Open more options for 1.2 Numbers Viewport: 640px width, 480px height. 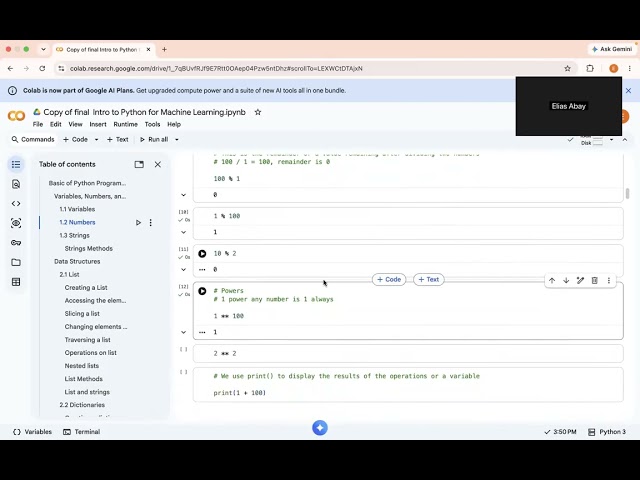click(151, 222)
